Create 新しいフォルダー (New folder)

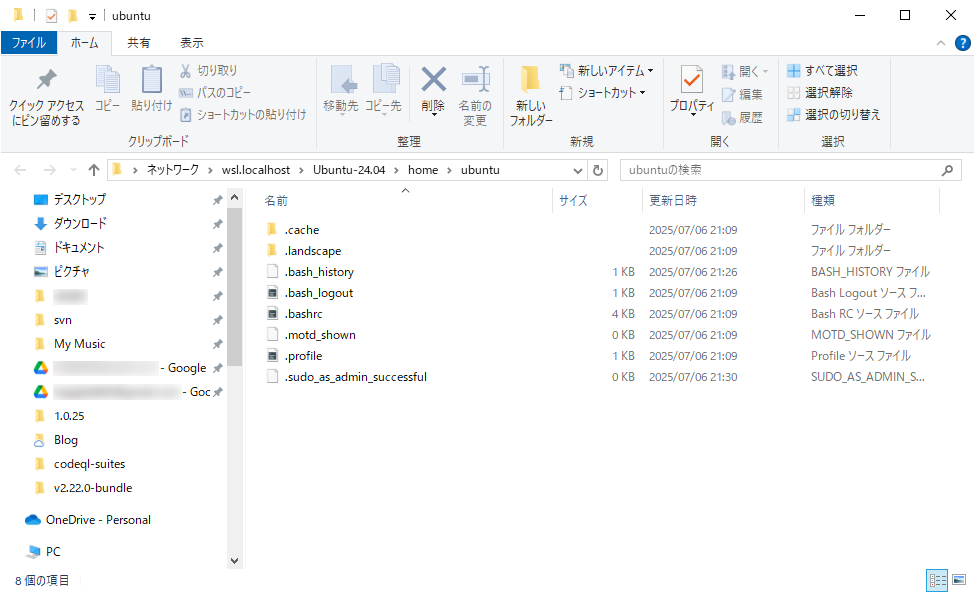[x=530, y=96]
